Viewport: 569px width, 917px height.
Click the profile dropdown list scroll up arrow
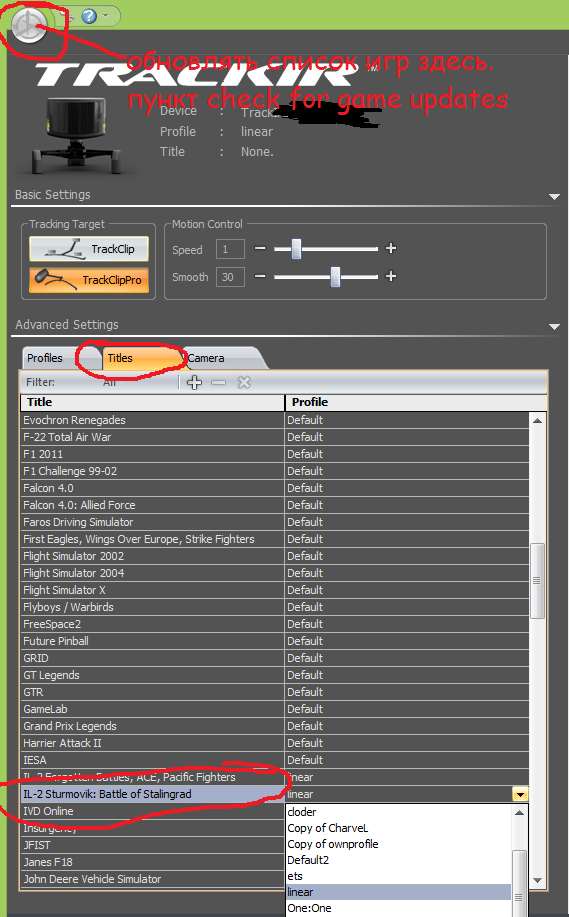[x=519, y=812]
